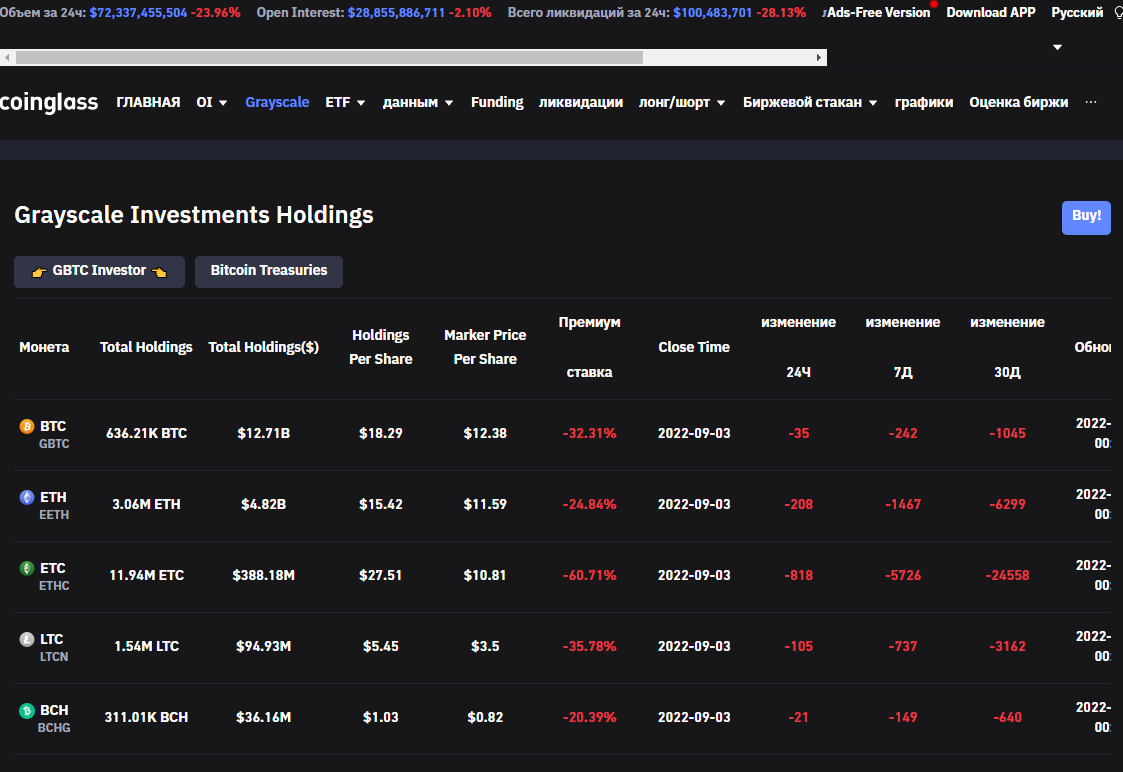The width and height of the screenshot is (1123, 772).
Task: Click the 24h volume $72,337,455,504 value
Action: [138, 13]
